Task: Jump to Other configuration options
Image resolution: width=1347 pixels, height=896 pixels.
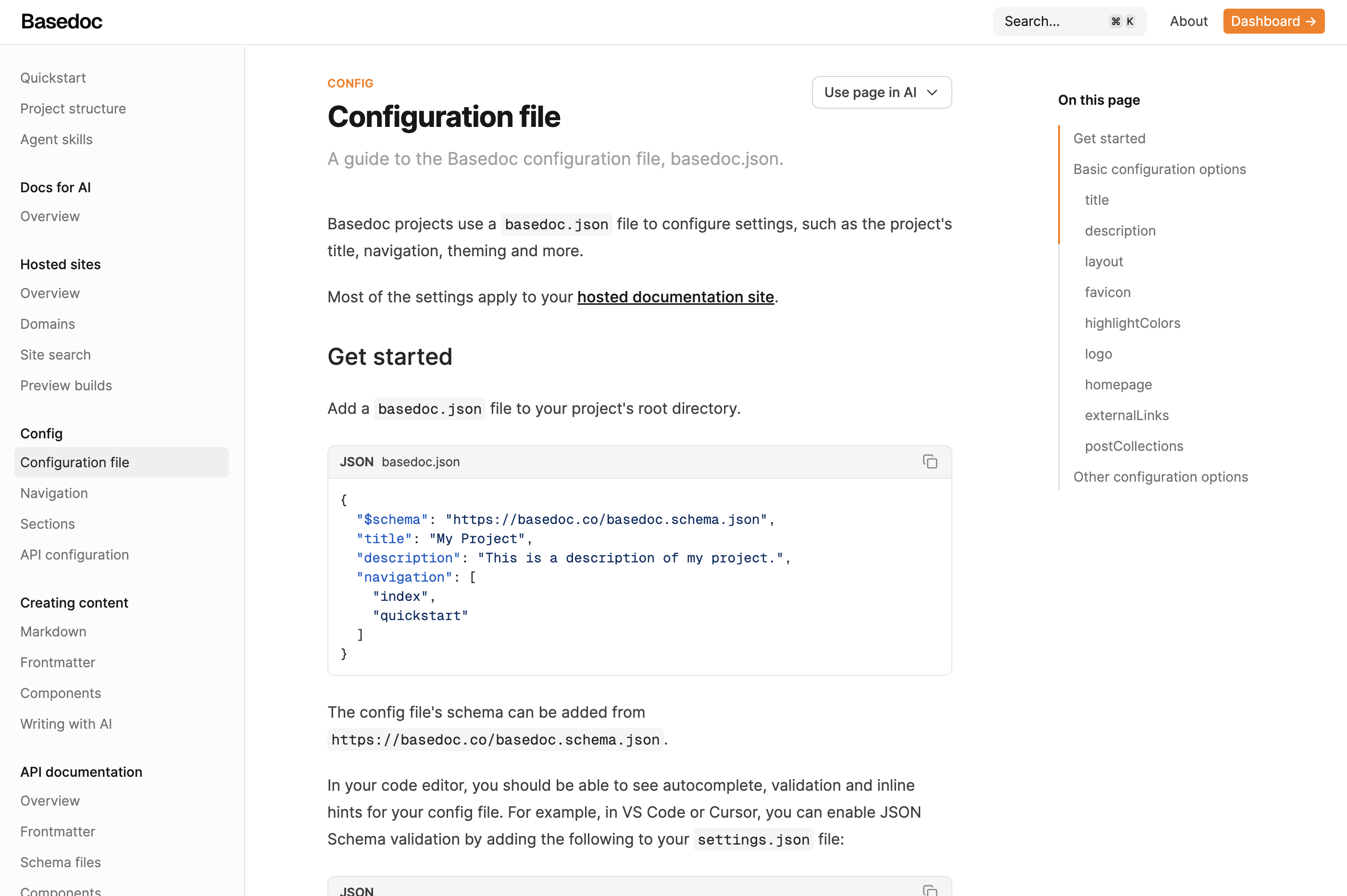Action: click(x=1160, y=477)
